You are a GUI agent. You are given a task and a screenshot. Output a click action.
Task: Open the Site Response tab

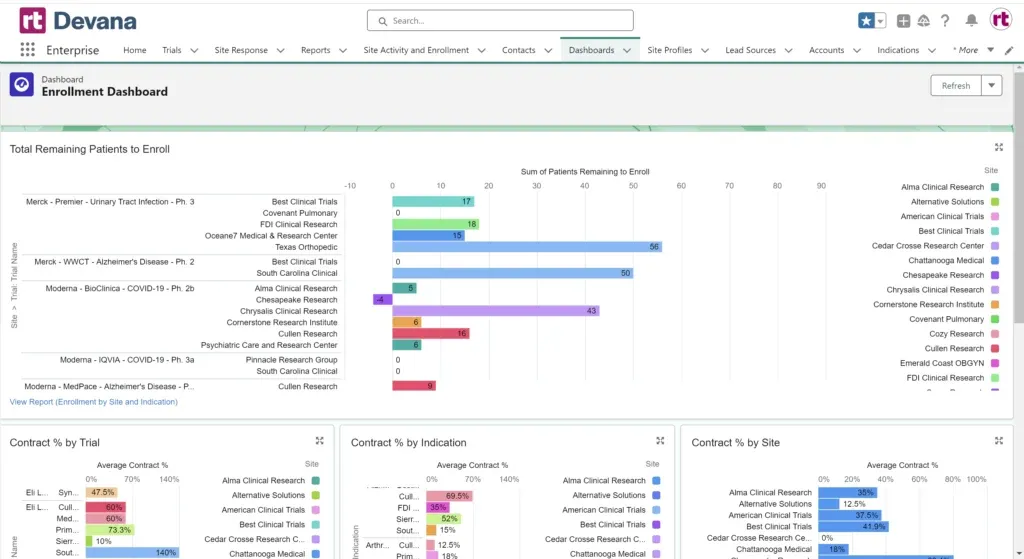click(241, 50)
